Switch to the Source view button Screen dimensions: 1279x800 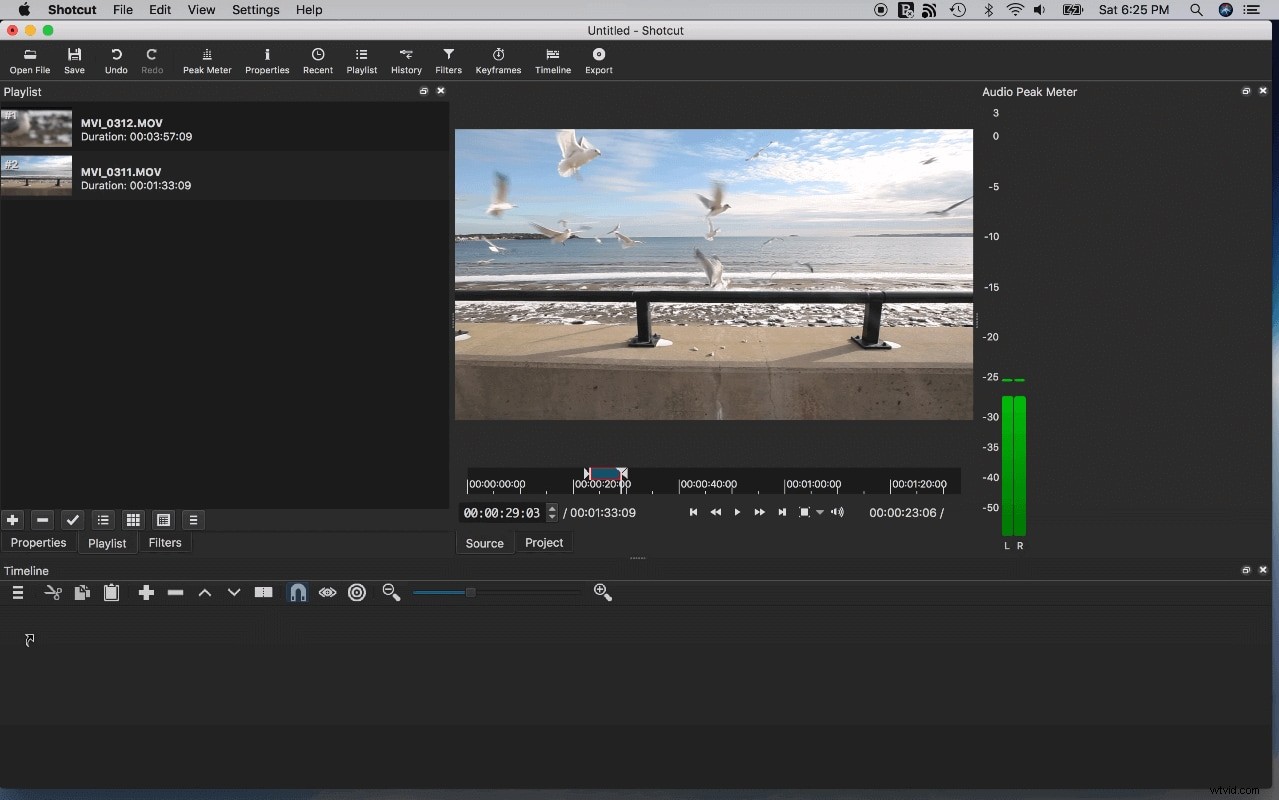click(484, 542)
